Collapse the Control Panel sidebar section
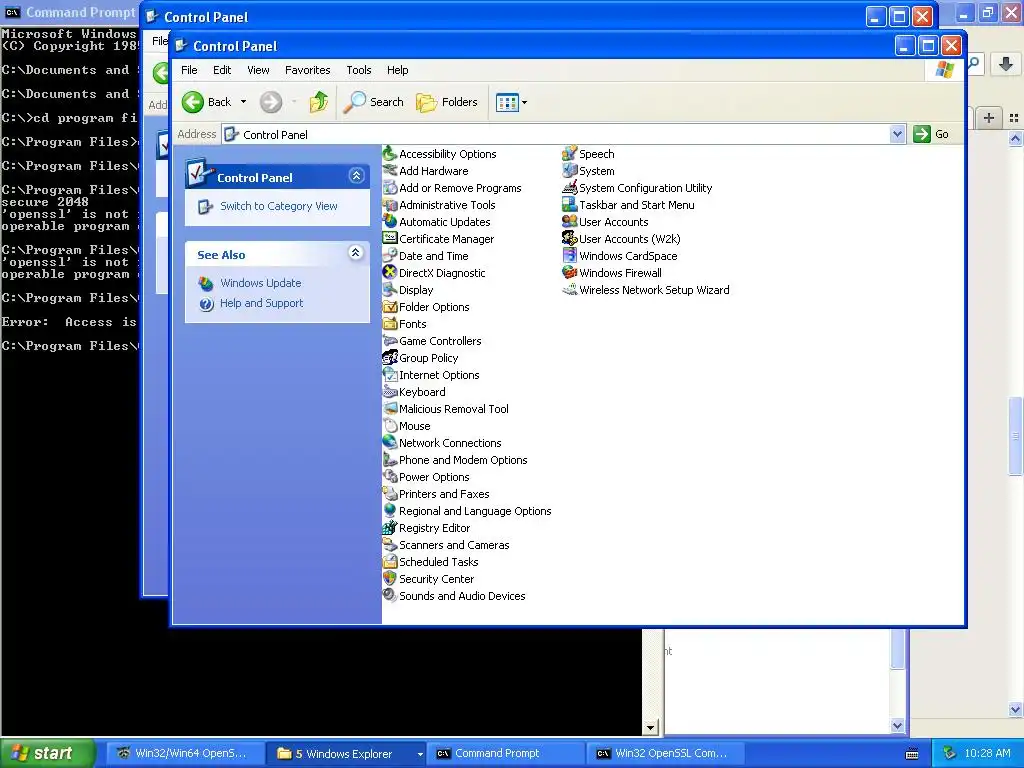The height and width of the screenshot is (768, 1024). (x=356, y=176)
